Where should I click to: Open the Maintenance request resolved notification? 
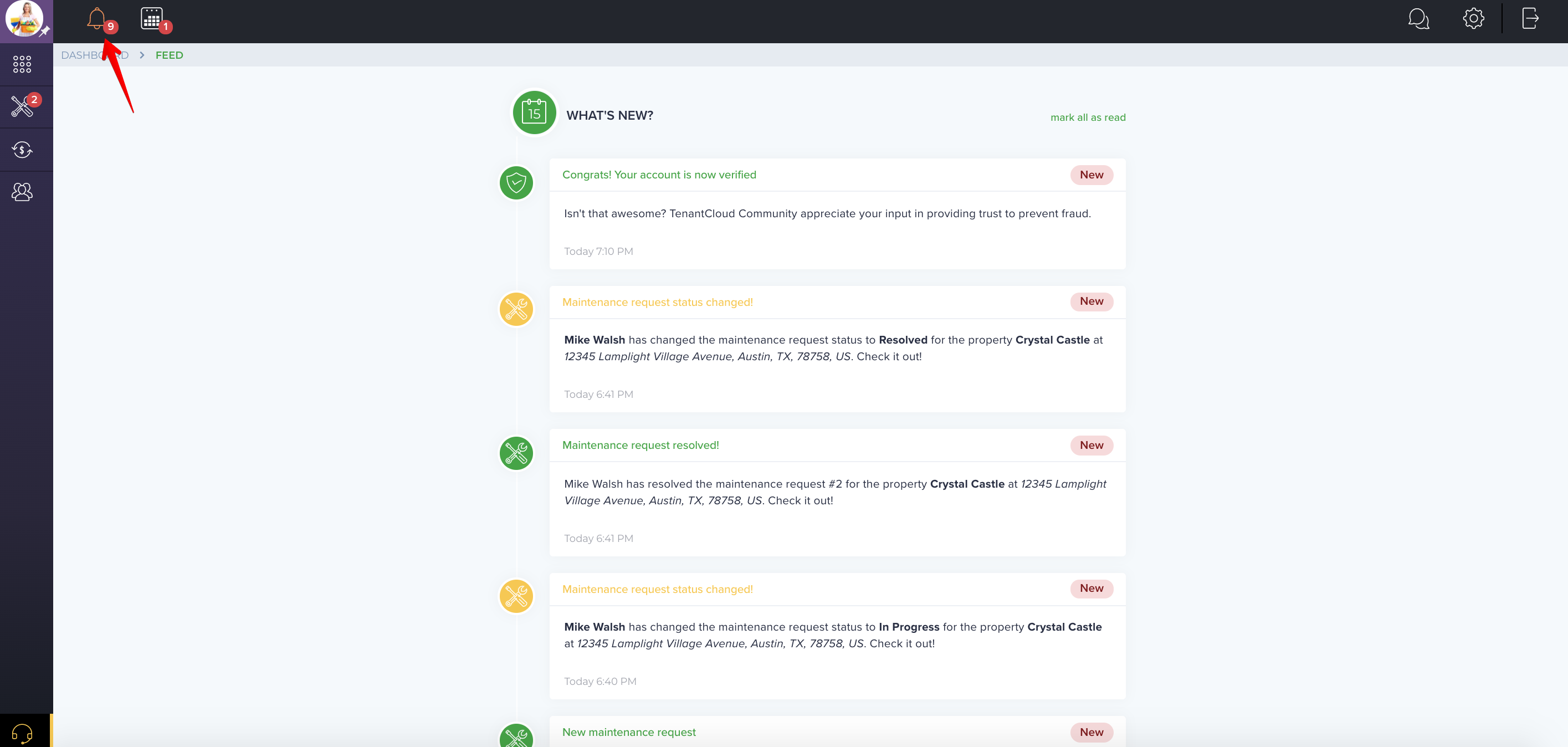(640, 445)
